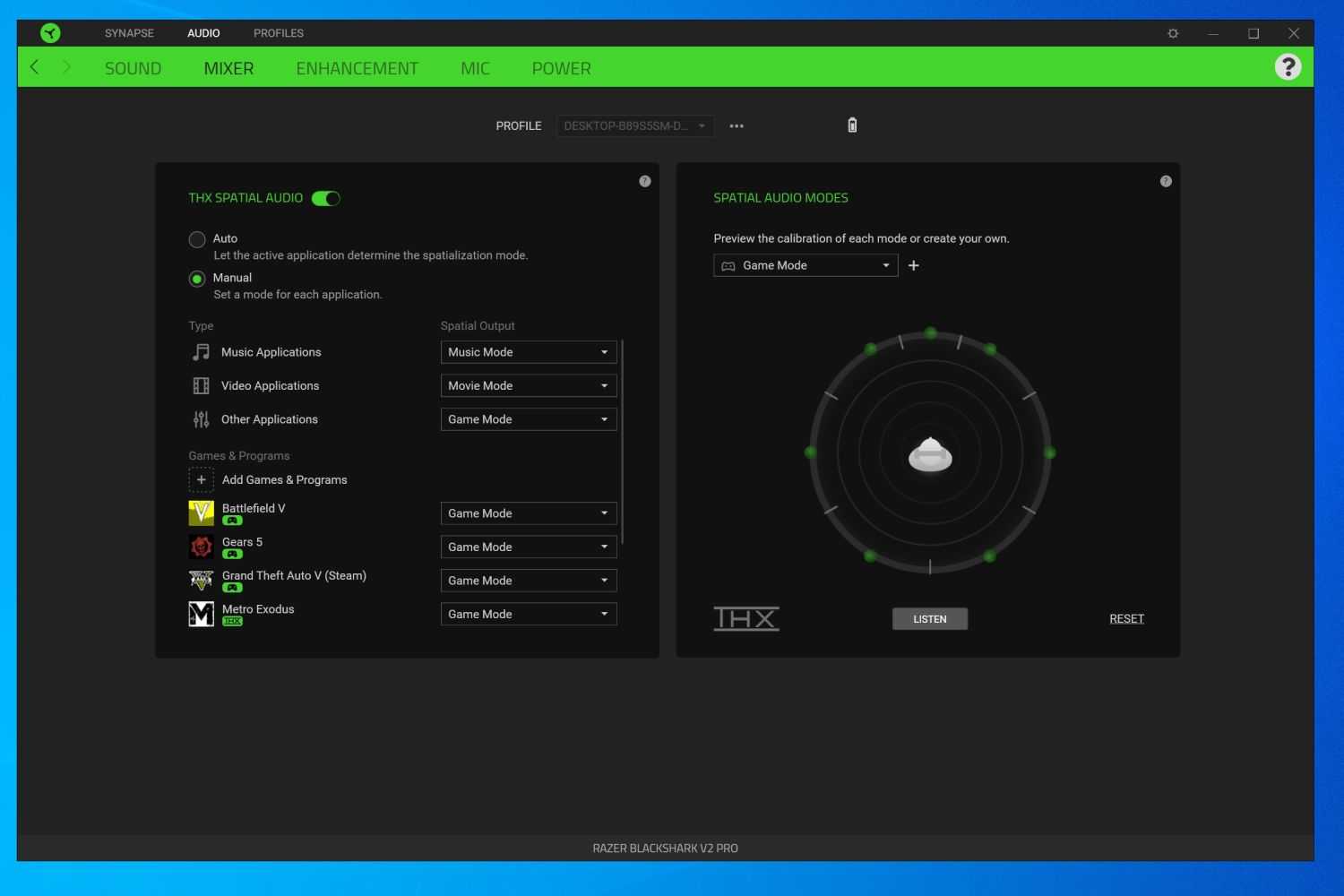
Task: Click the Reset link
Action: [1126, 619]
